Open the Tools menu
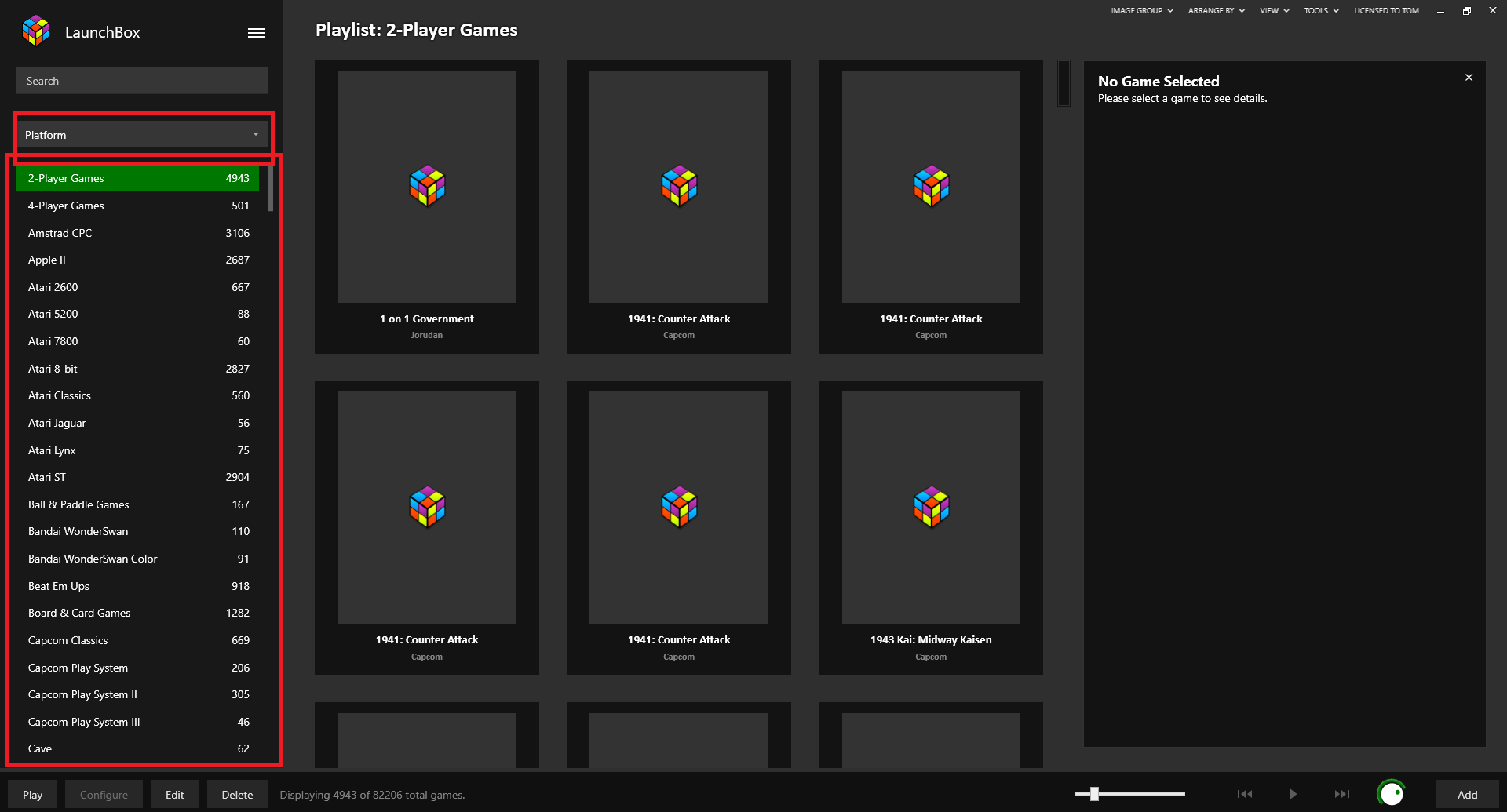This screenshot has height=812, width=1507. pos(1322,11)
